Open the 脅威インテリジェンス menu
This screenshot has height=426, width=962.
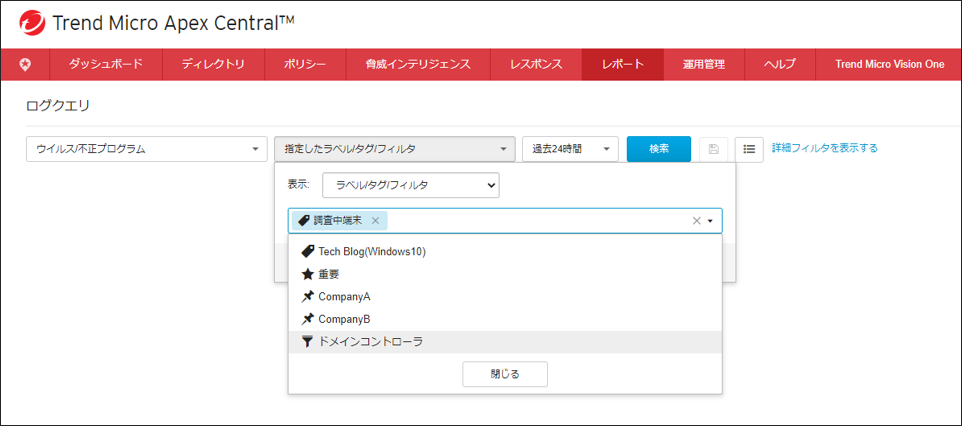point(418,64)
